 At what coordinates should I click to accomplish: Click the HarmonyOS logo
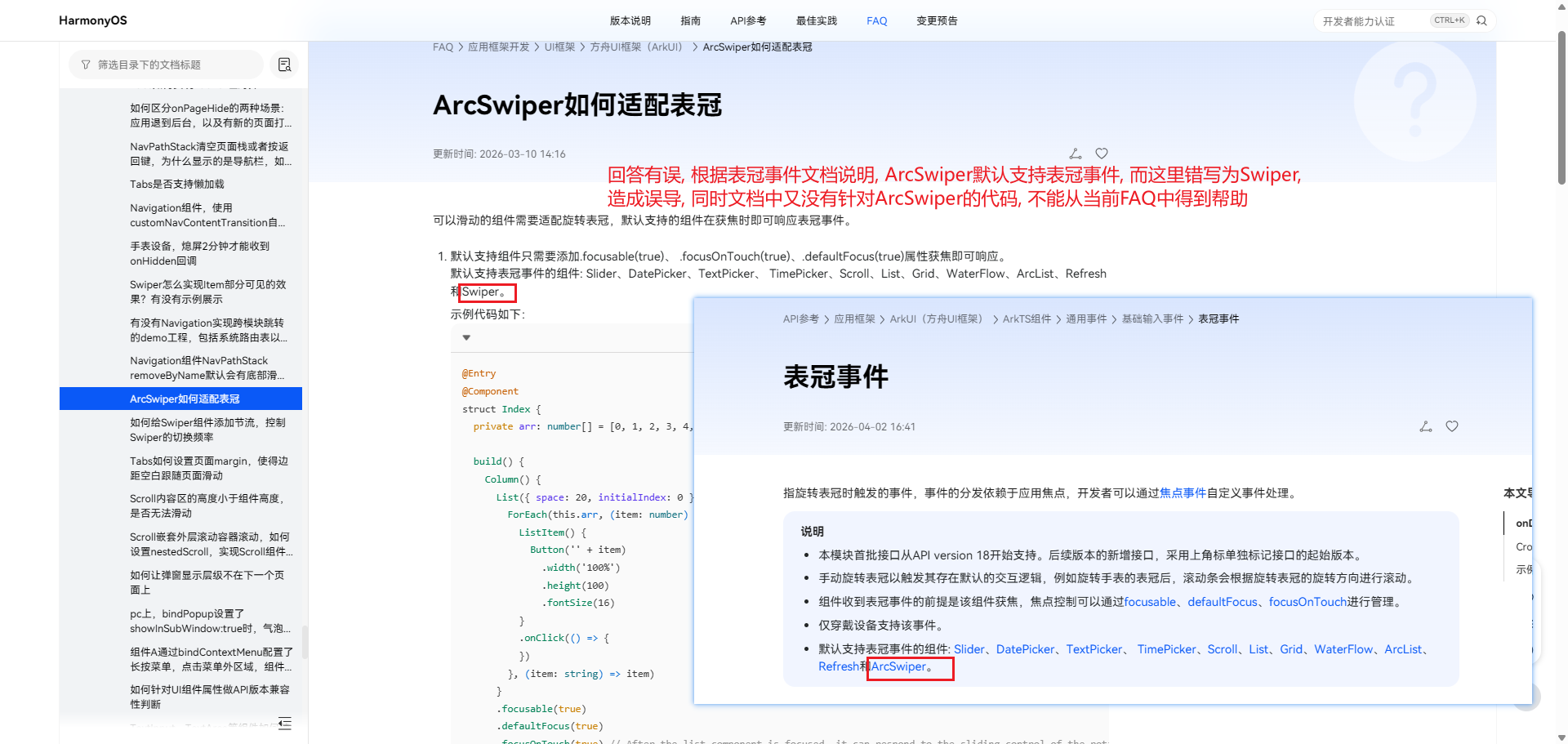tap(93, 20)
